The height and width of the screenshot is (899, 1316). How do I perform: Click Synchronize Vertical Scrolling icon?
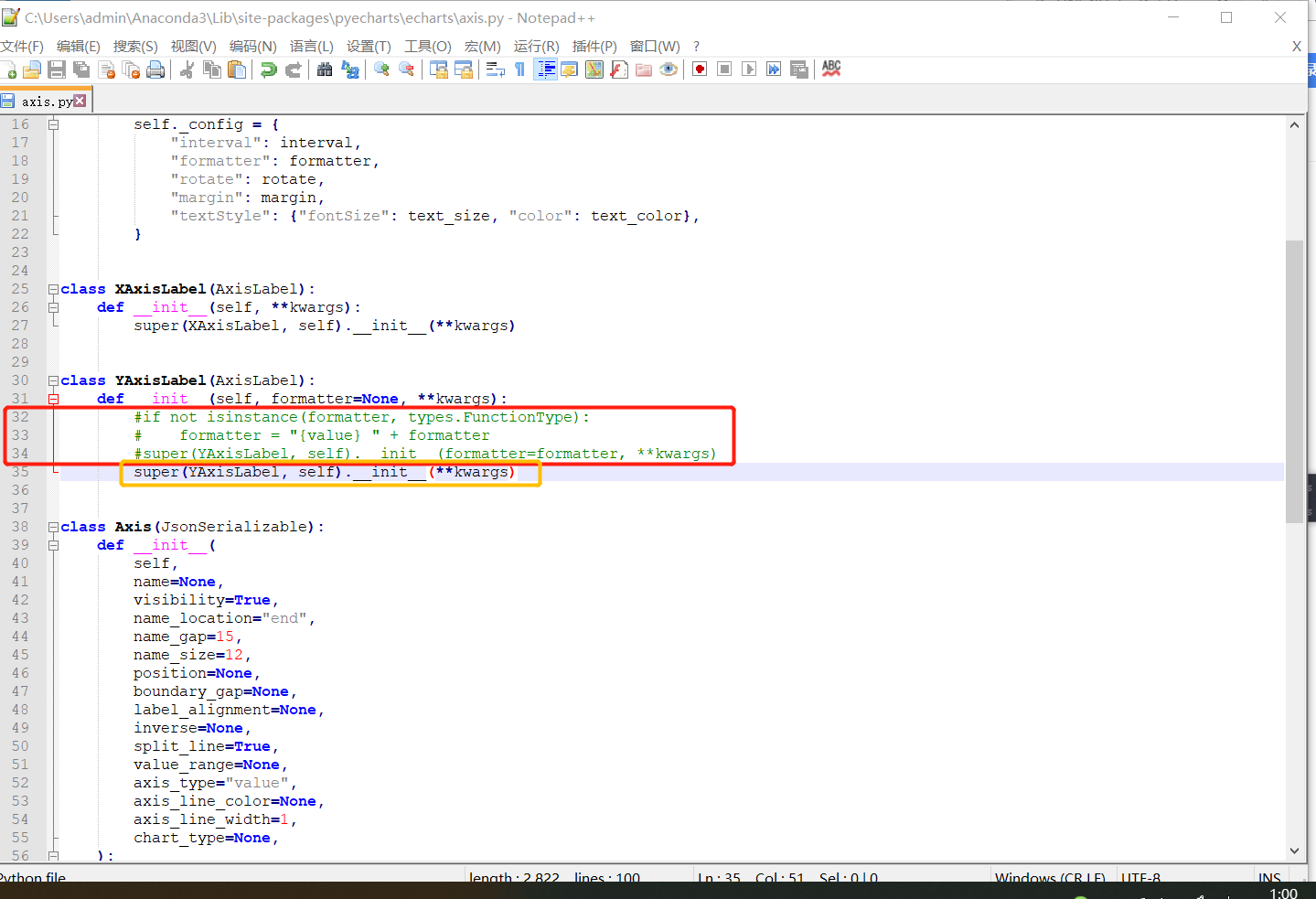coord(439,70)
